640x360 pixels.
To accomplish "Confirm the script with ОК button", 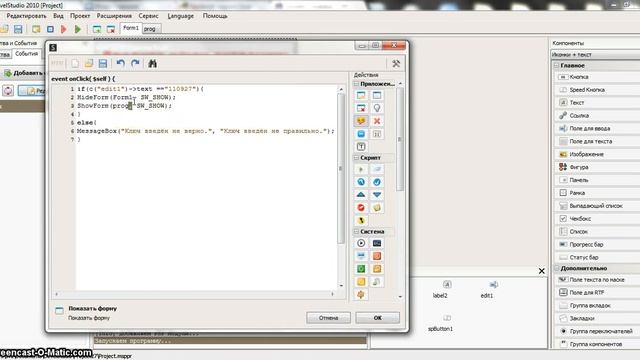I will [378, 318].
